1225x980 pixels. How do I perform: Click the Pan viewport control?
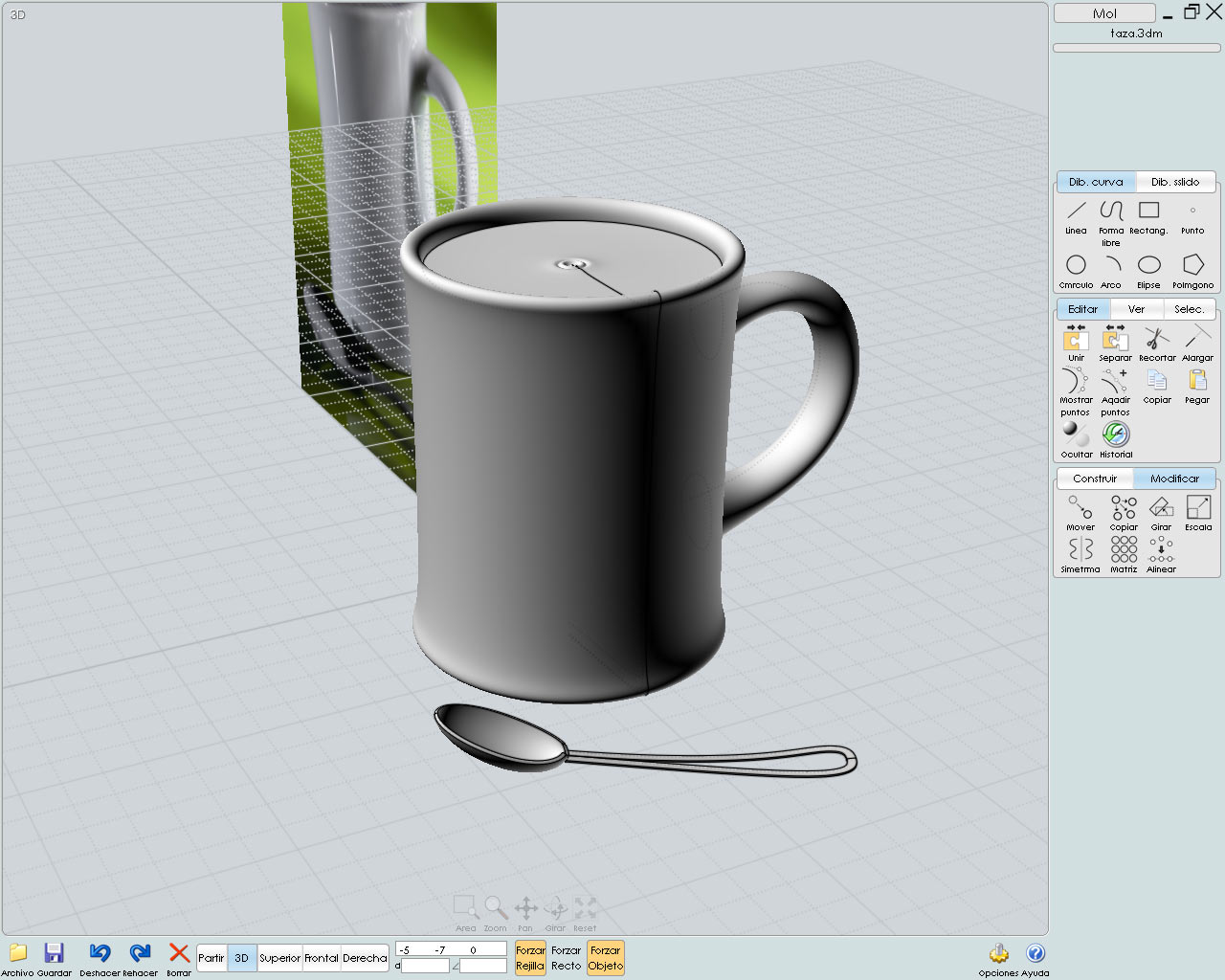(x=525, y=914)
